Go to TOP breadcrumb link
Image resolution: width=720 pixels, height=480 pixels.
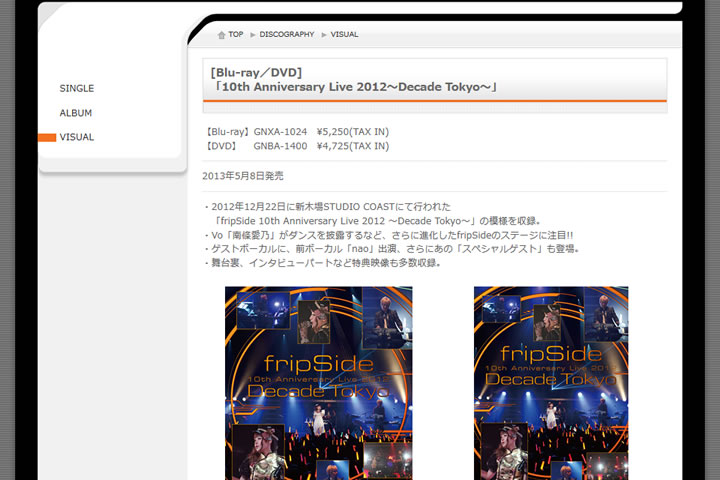pyautogui.click(x=236, y=34)
